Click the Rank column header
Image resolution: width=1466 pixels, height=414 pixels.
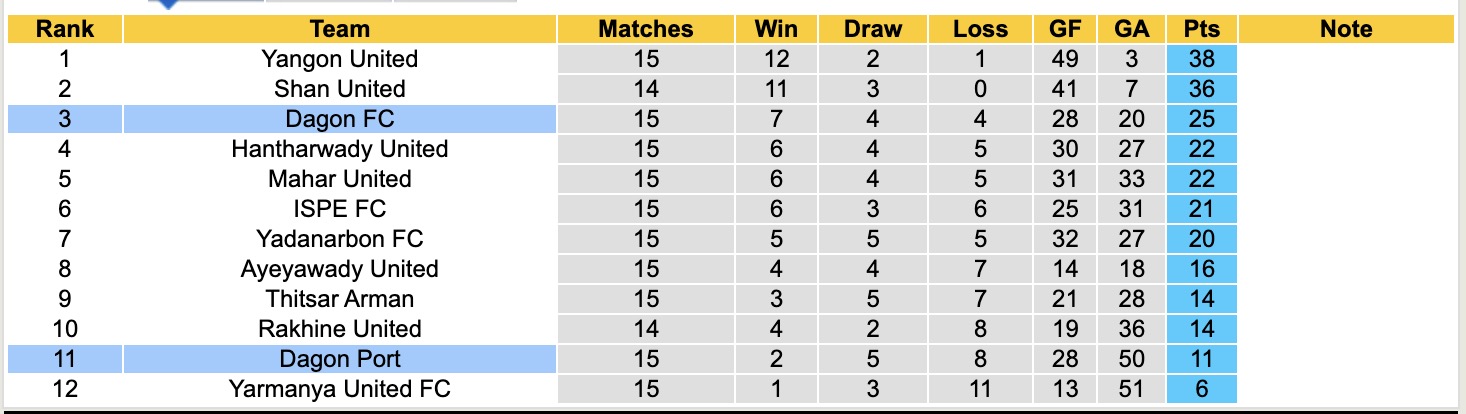tap(65, 29)
